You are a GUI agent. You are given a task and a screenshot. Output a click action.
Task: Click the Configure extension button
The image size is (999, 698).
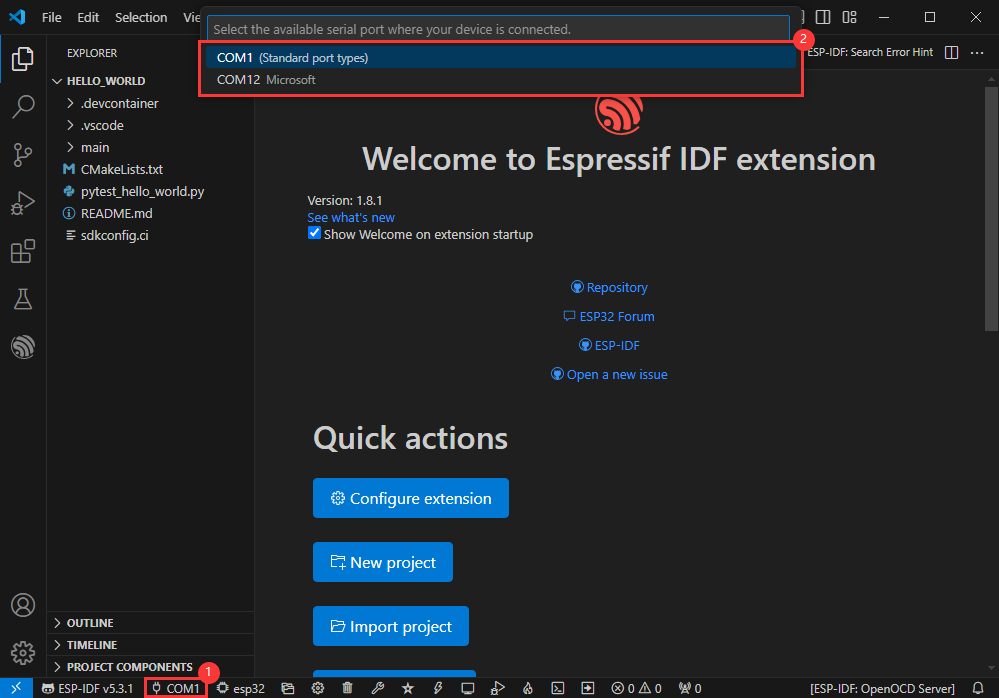tap(410, 498)
